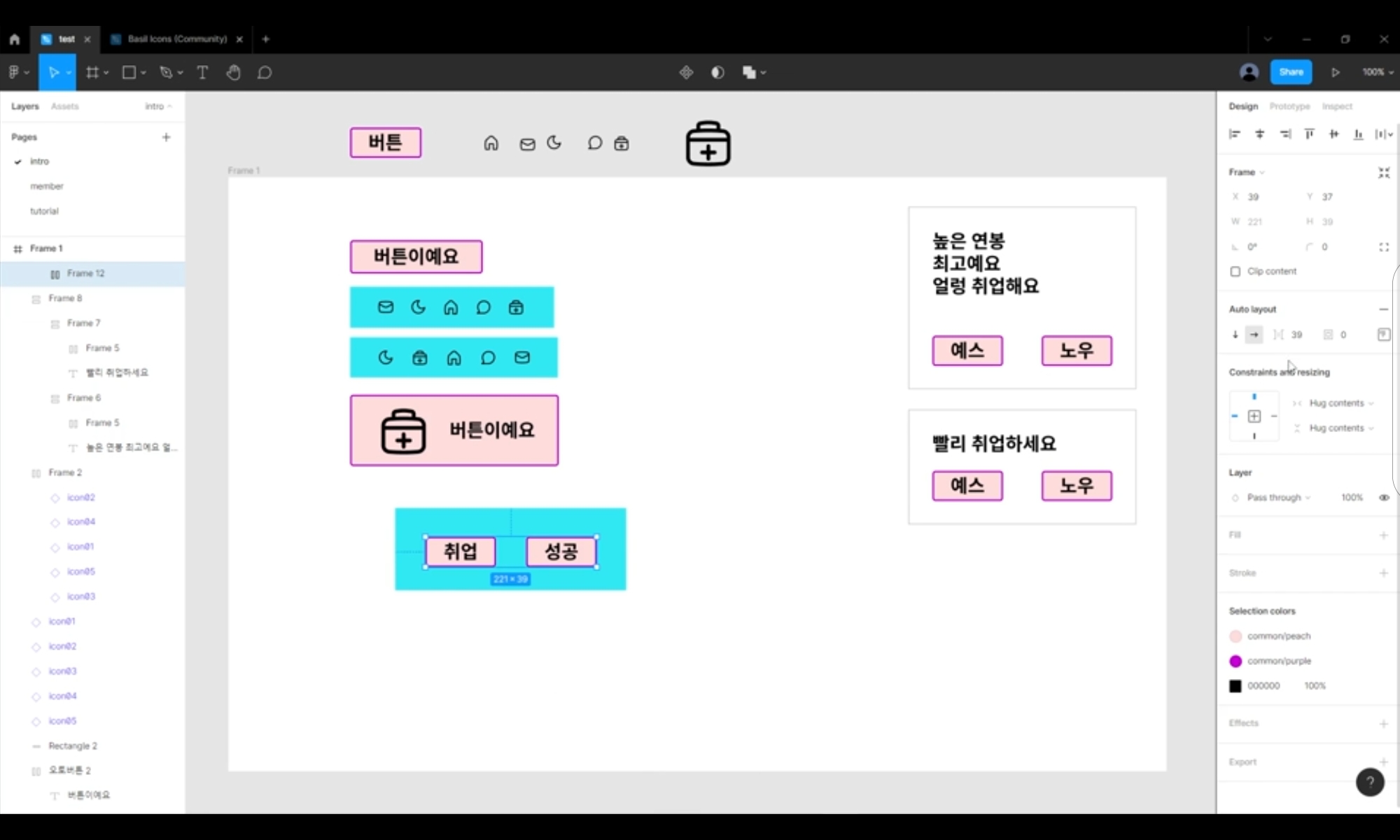Open the 100% zoom dropdown
This screenshot has height=840, width=1400.
tap(1377, 72)
